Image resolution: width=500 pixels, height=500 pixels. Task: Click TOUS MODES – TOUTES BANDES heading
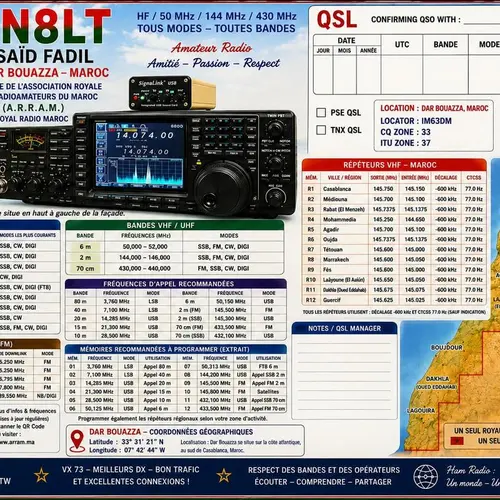pos(216,29)
